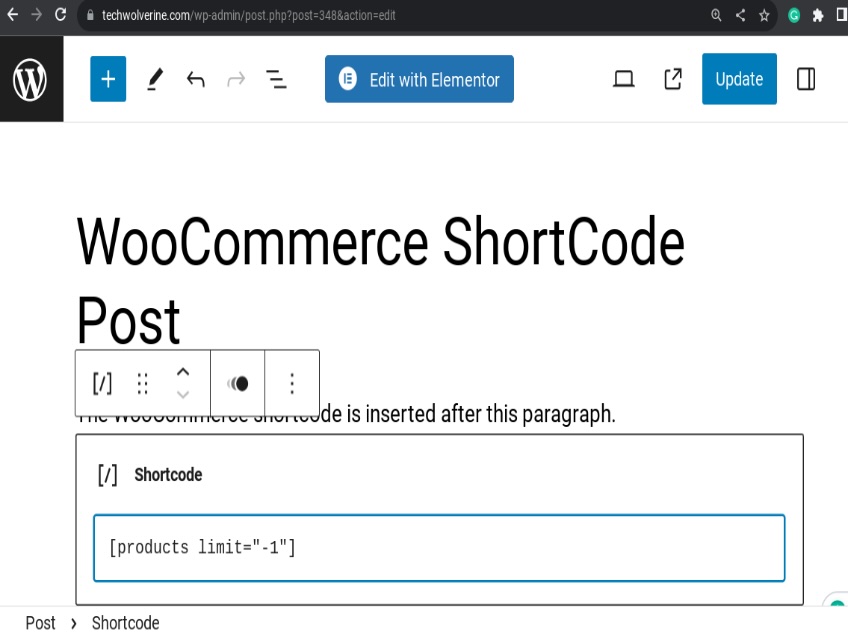Click the Jetpack-style circle icon in block toolbar

click(x=237, y=383)
